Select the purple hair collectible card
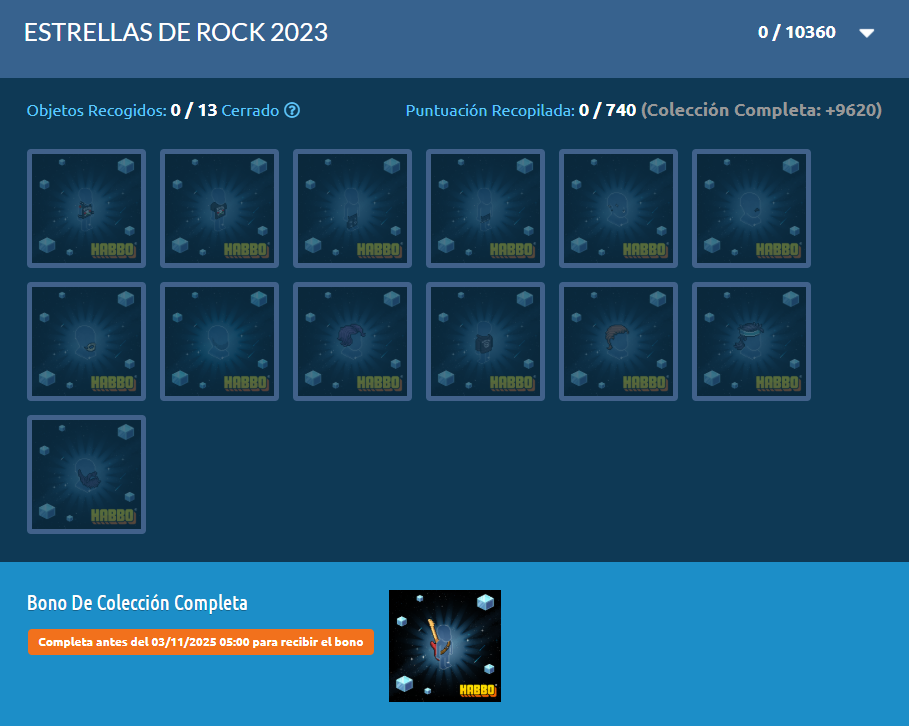909x726 pixels. click(352, 342)
